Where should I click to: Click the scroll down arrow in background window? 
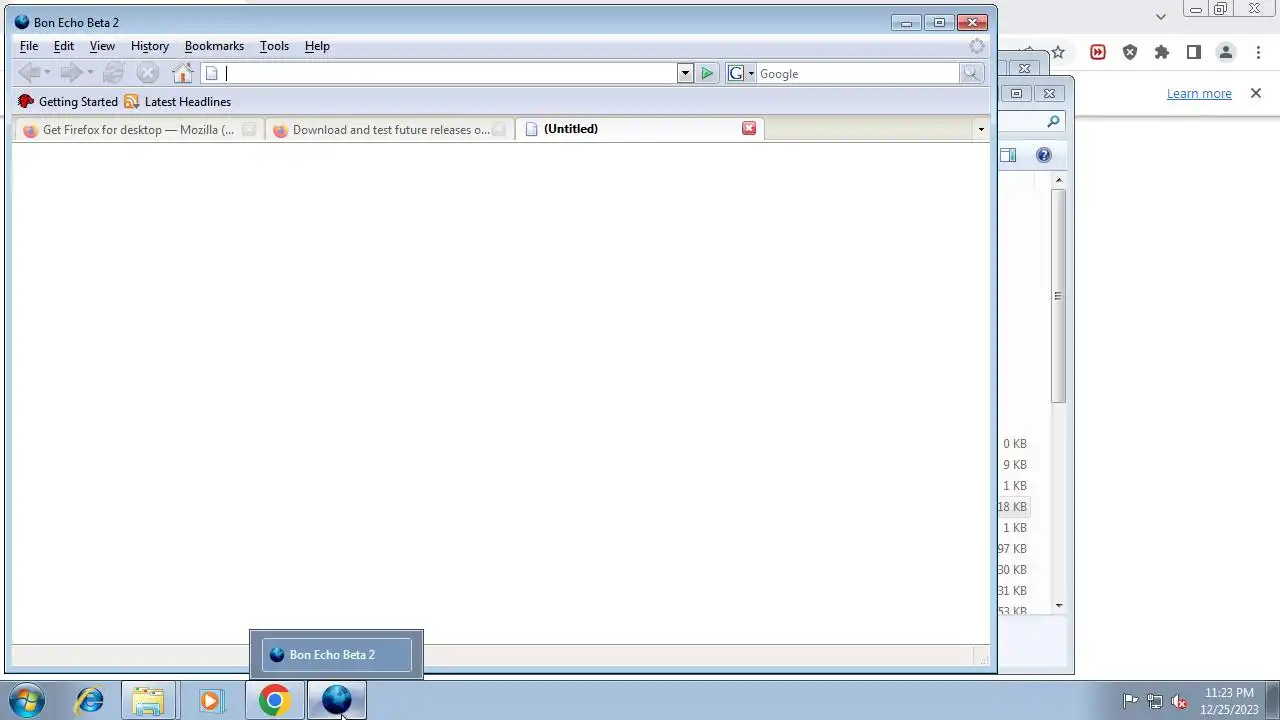point(1059,605)
